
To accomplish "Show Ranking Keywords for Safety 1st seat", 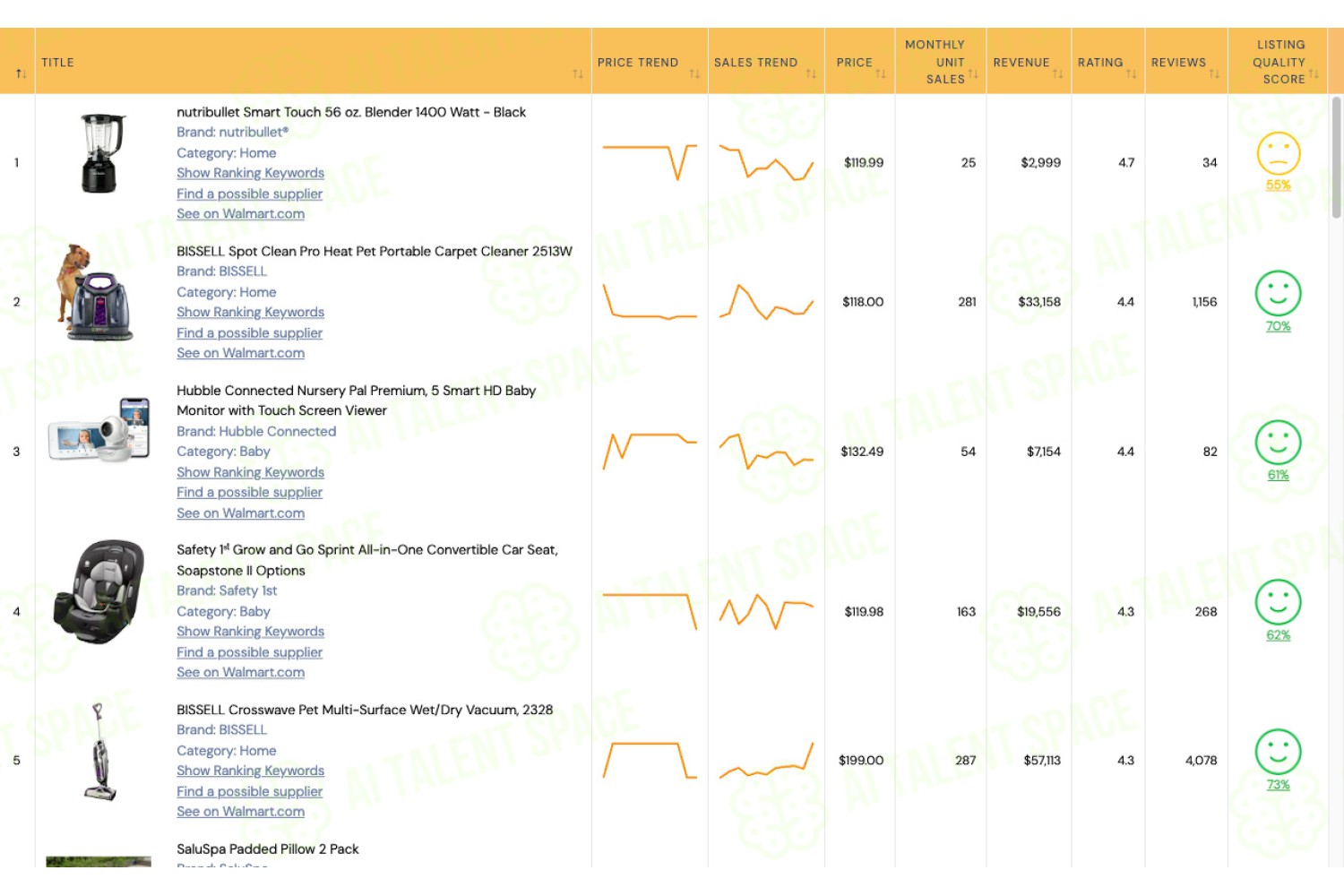I will click(x=250, y=632).
